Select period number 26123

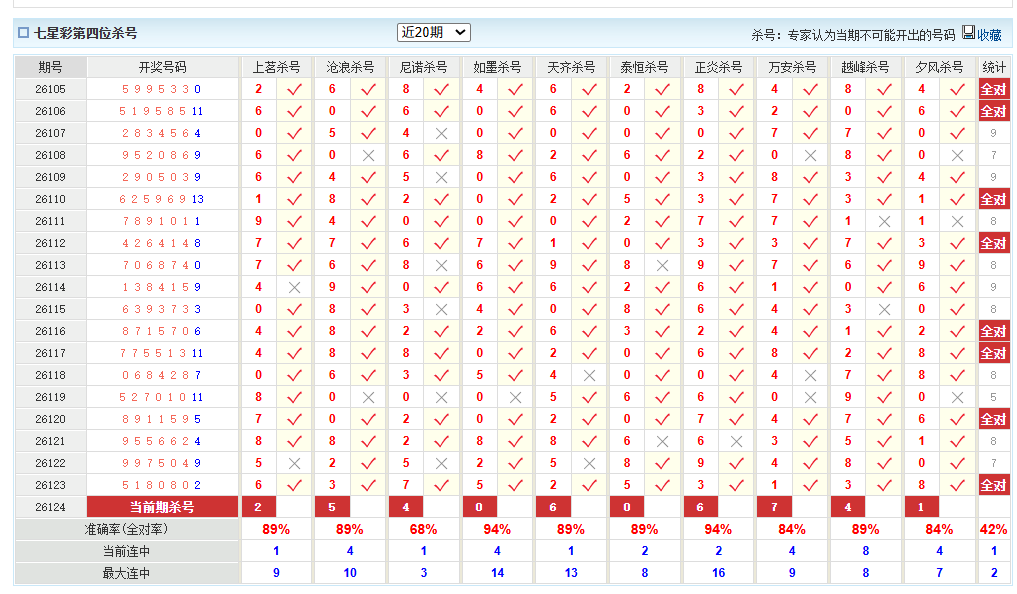tap(51, 484)
